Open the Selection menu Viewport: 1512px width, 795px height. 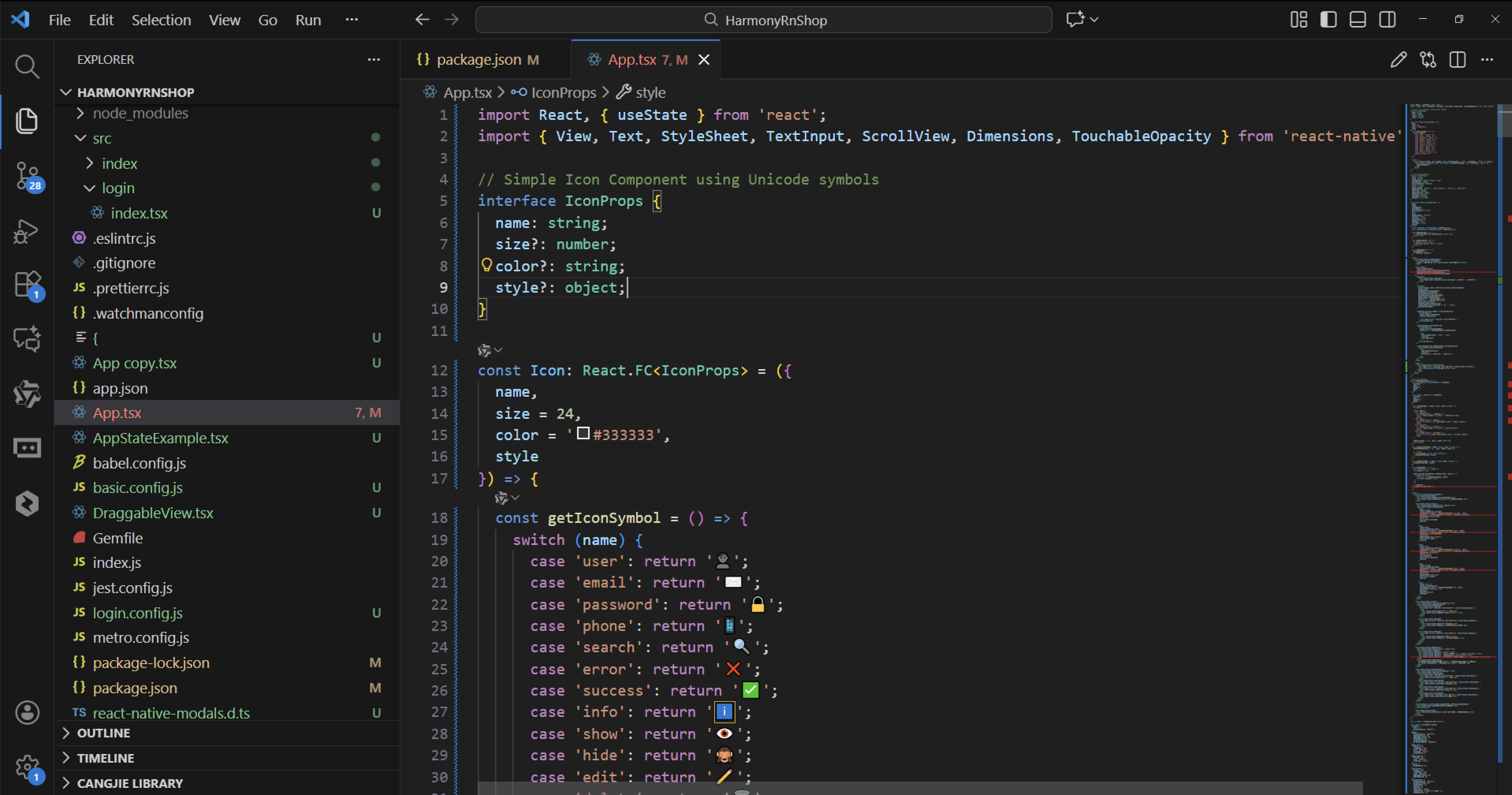pyautogui.click(x=161, y=20)
